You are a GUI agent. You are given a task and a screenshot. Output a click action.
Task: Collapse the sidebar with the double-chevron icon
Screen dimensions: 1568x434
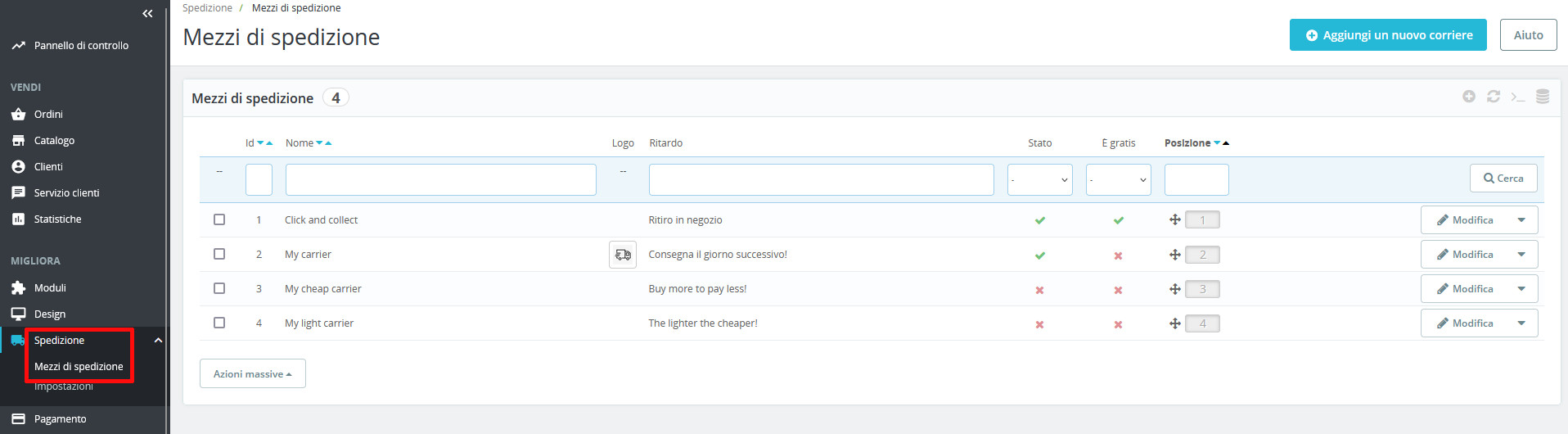click(147, 13)
